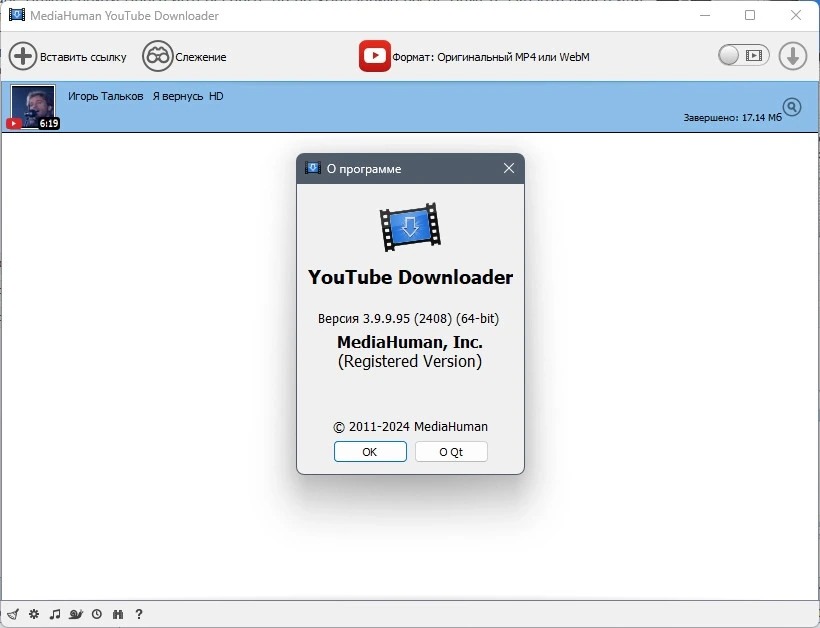
Task: Confirm About dialog with OK
Action: tap(370, 452)
